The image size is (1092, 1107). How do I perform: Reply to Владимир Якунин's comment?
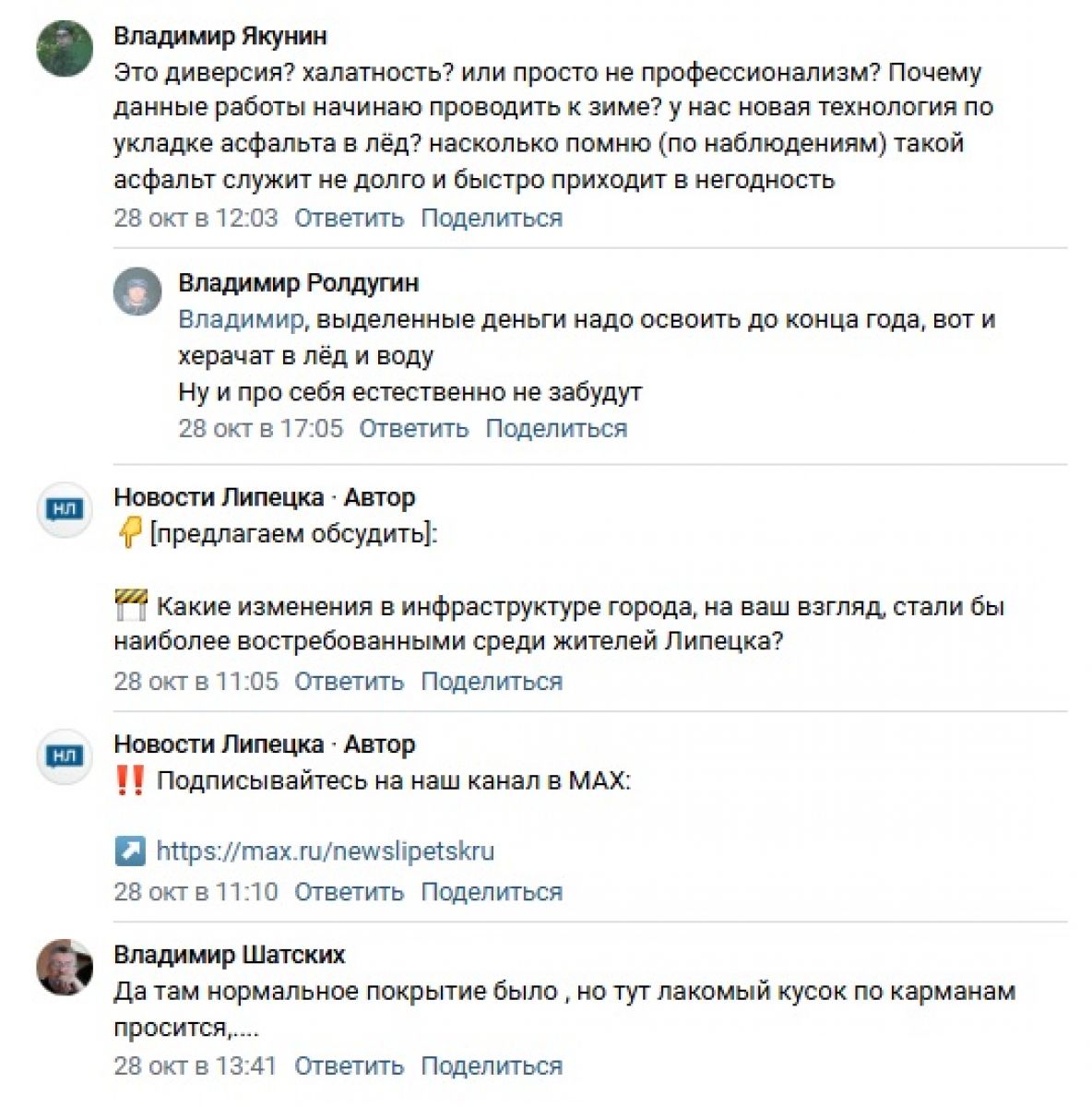pos(349,218)
